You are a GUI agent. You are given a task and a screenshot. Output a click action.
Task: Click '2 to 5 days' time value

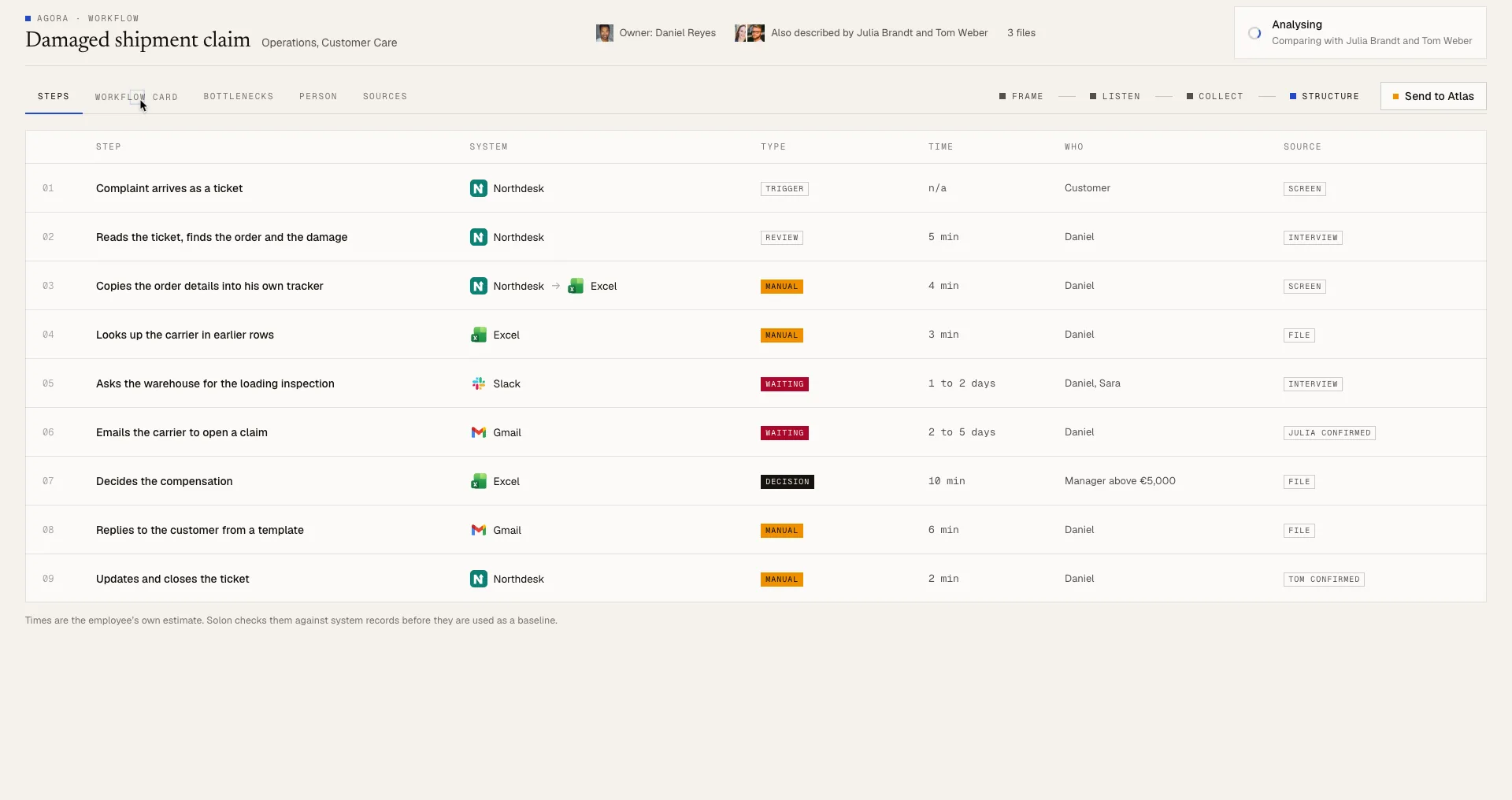tap(962, 432)
